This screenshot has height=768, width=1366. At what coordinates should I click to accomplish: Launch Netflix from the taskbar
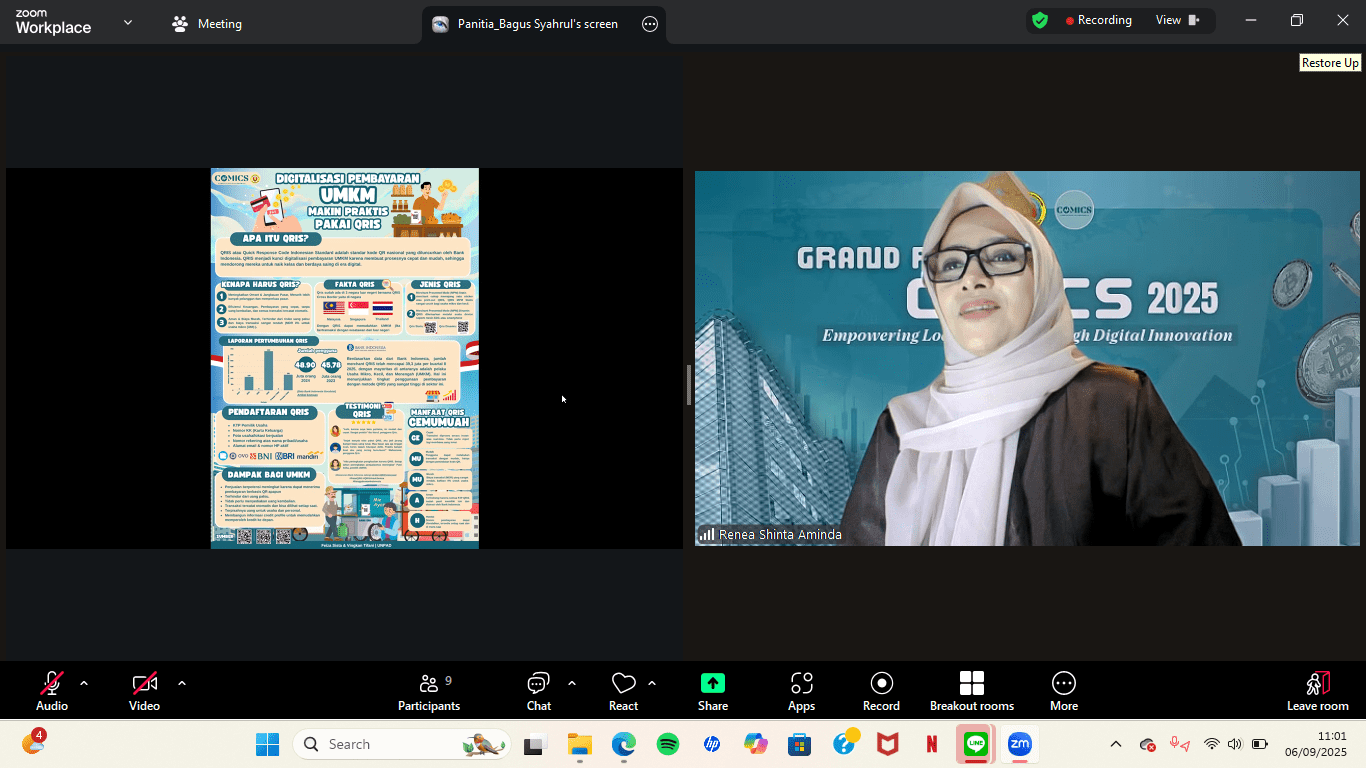(x=932, y=744)
